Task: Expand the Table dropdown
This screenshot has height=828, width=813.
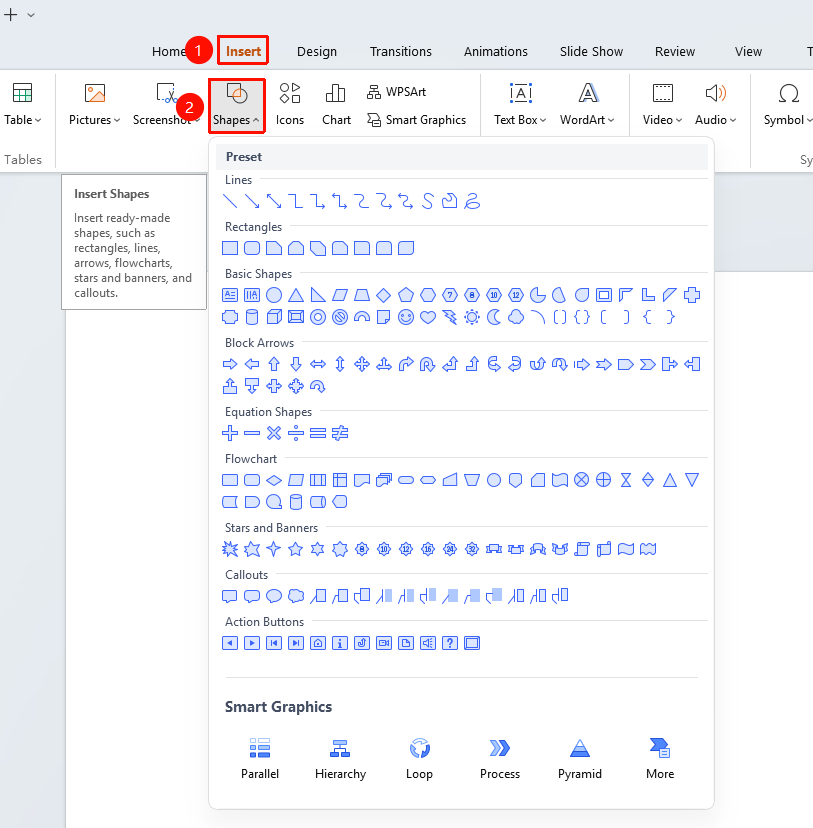Action: click(22, 104)
